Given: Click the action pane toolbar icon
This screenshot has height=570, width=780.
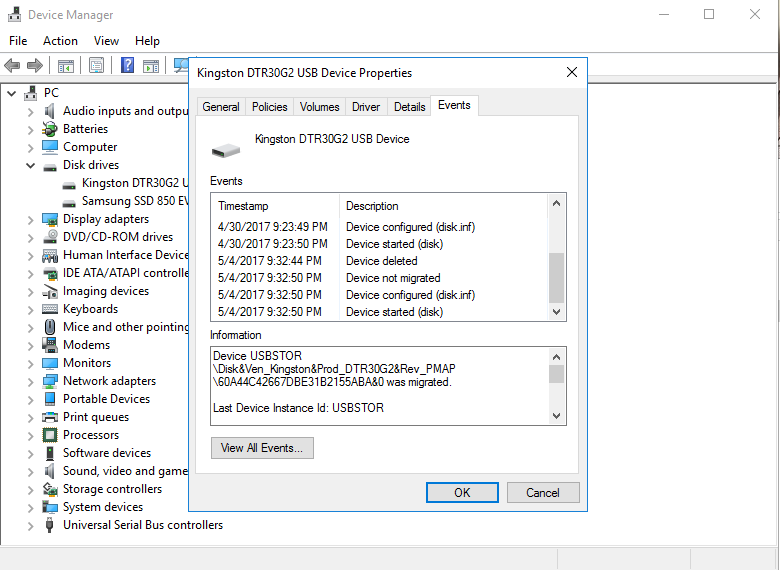Looking at the screenshot, I should 151,65.
